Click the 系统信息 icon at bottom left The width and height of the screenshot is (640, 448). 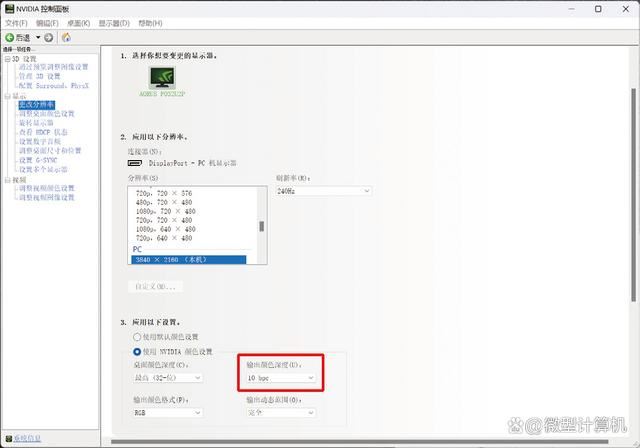pyautogui.click(x=7, y=438)
